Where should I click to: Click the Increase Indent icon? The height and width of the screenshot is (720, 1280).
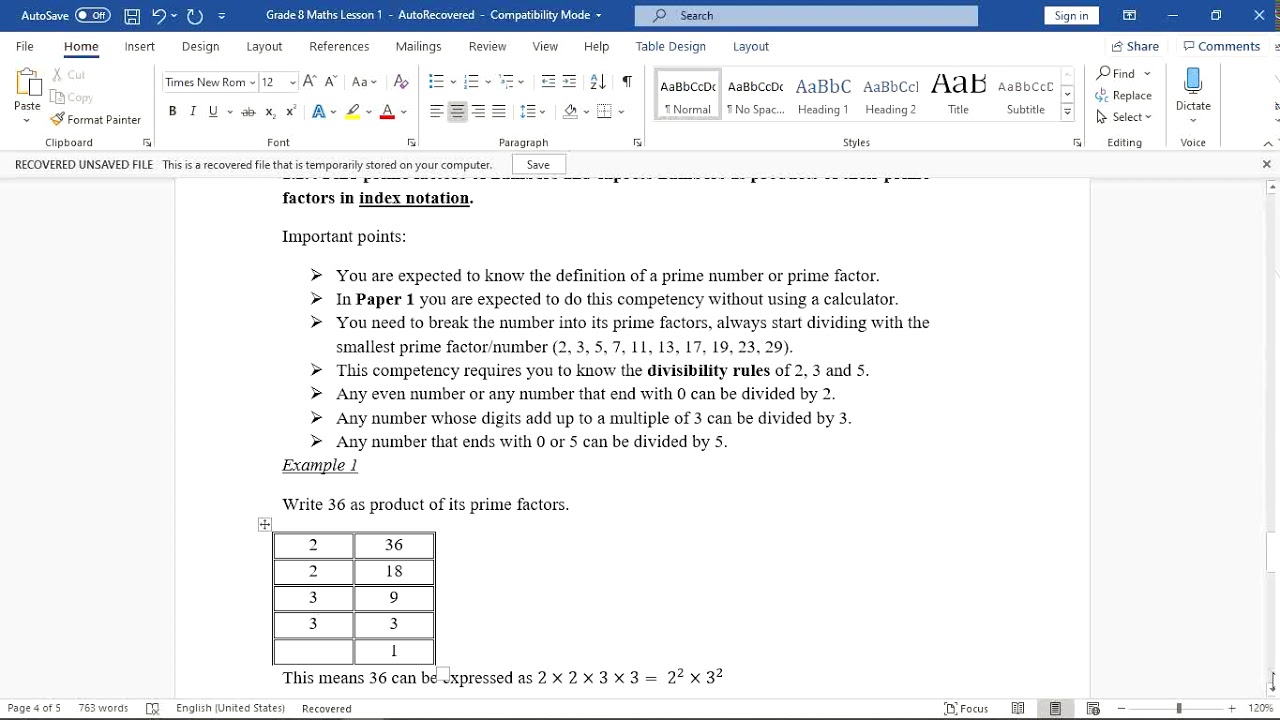(x=569, y=82)
